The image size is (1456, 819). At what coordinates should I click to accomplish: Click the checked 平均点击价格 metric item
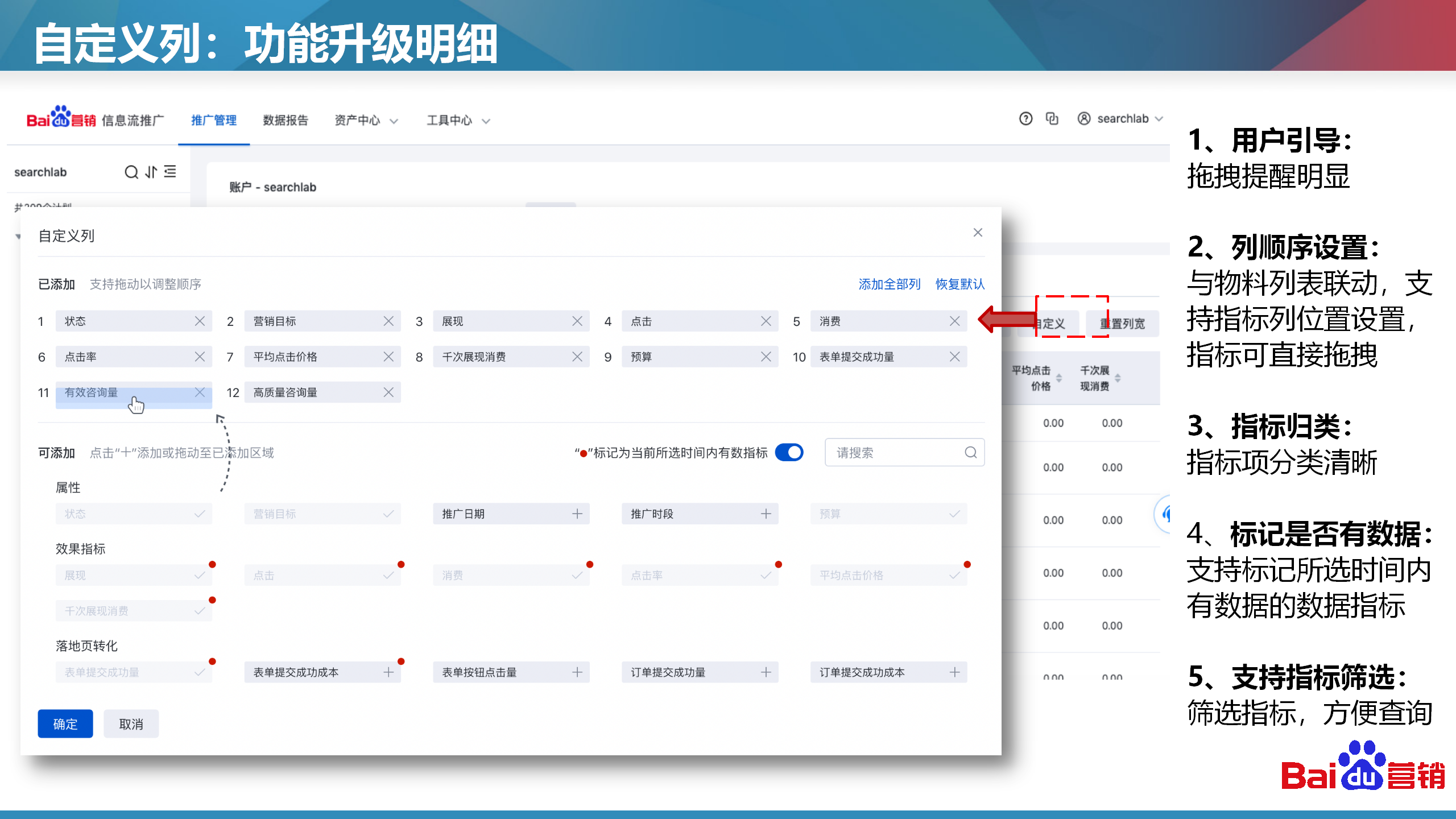tap(889, 576)
